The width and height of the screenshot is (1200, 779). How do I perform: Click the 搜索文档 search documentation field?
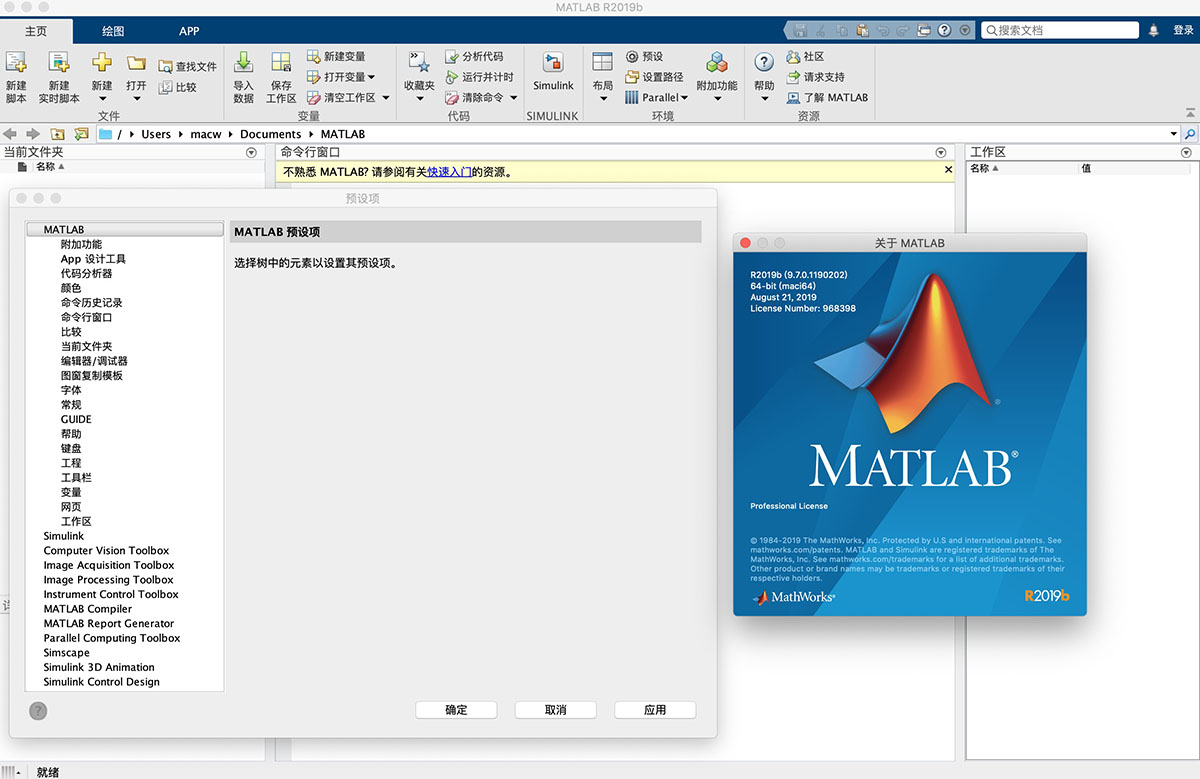tap(1060, 31)
